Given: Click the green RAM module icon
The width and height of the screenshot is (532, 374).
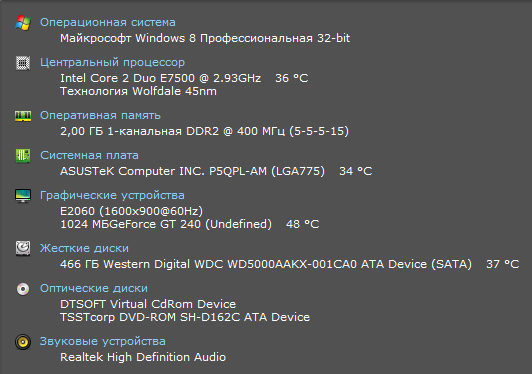Looking at the screenshot, I should 23,116.
